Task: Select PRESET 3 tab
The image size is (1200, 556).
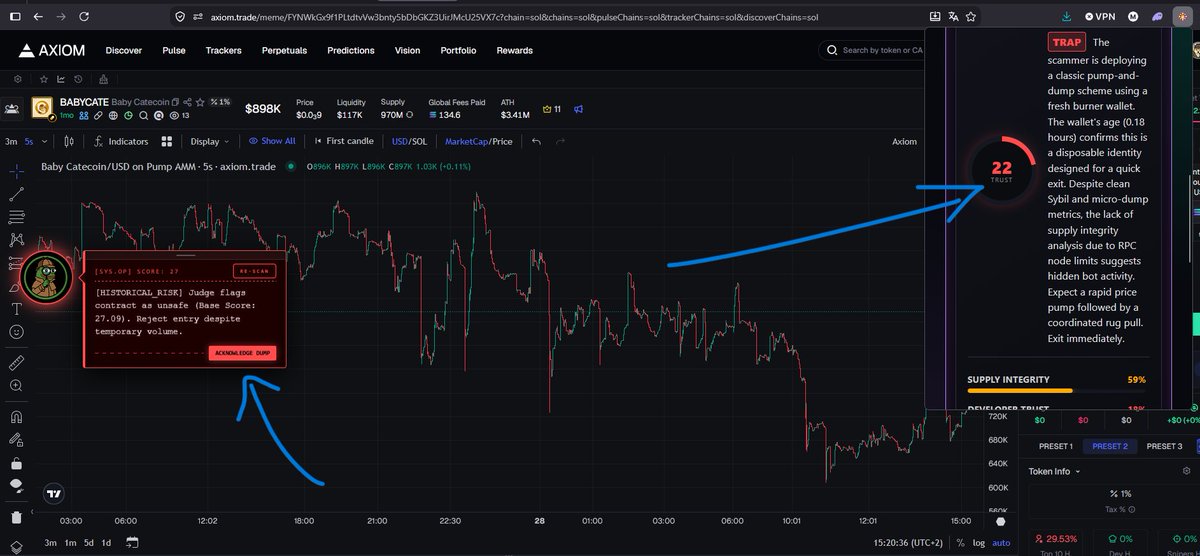Action: pyautogui.click(x=1164, y=446)
